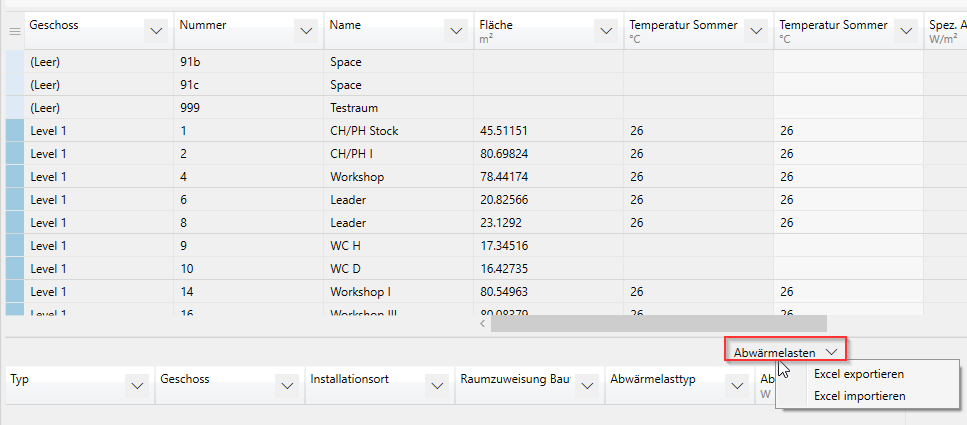Click the 'Leader' name cell in row 8
967x425 pixels.
[398, 223]
